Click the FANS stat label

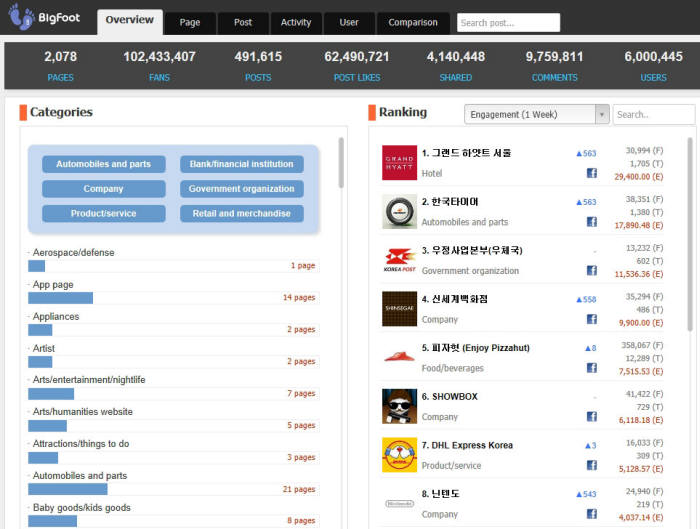[159, 77]
